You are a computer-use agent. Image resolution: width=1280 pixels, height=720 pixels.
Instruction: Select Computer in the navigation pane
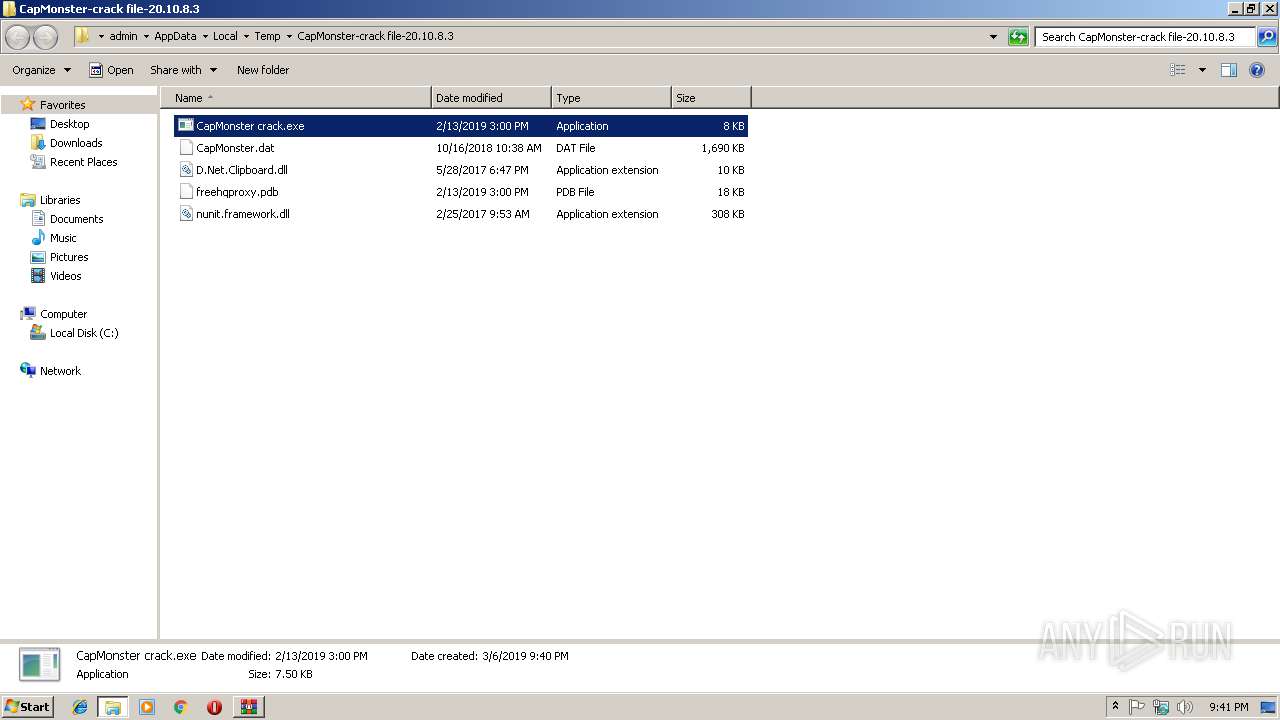(x=63, y=314)
